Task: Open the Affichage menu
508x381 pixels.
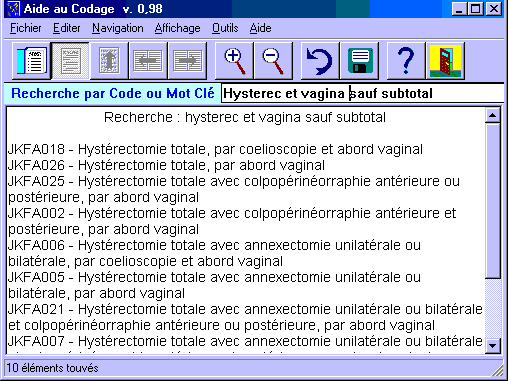Action: point(177,28)
